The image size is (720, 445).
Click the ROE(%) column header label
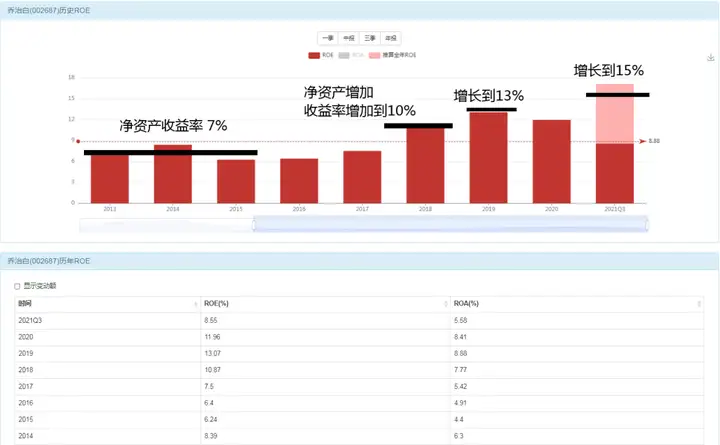point(216,304)
